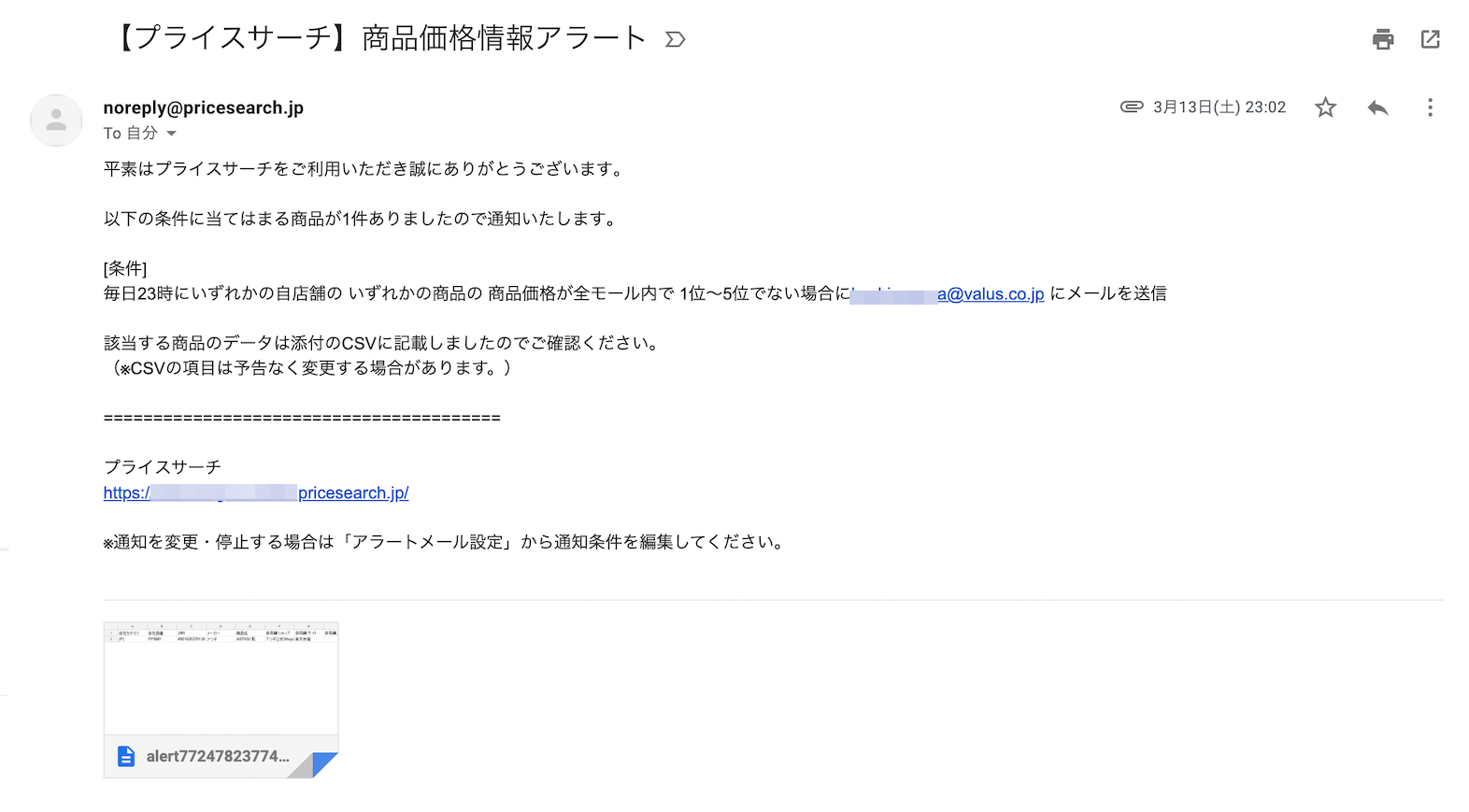This screenshot has height=812, width=1469.
Task: Click the blue document icon on attachment
Action: pyautogui.click(x=126, y=756)
